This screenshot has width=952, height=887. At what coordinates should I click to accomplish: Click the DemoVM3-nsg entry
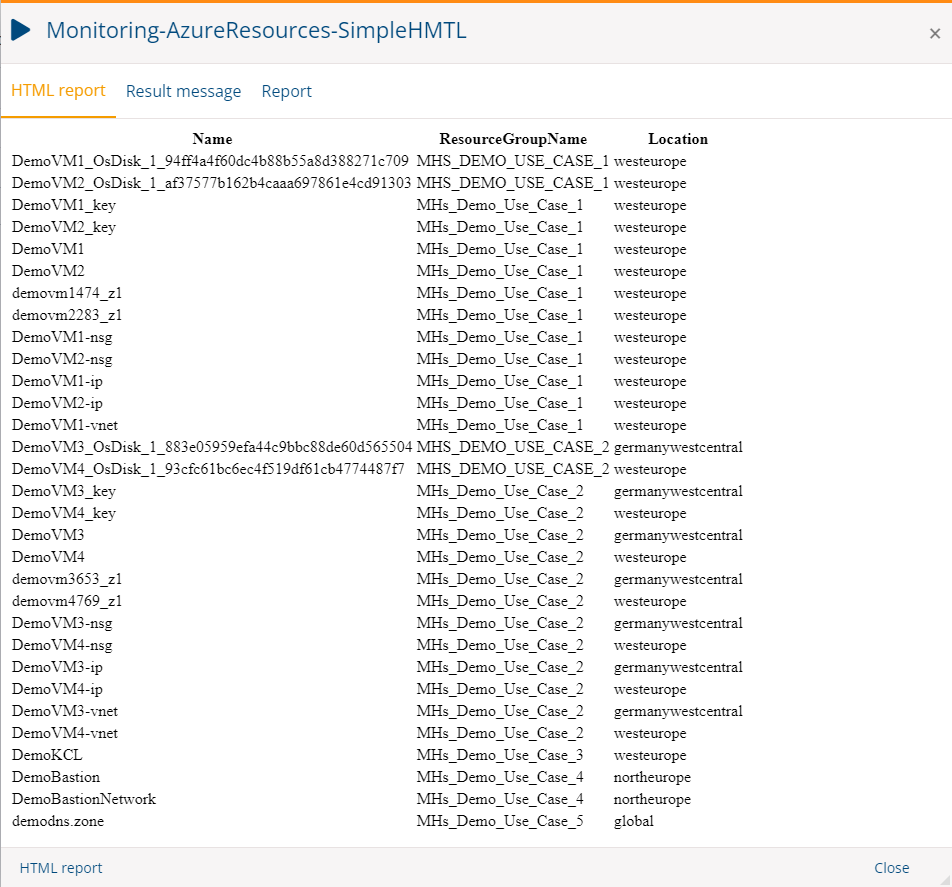click(62, 623)
